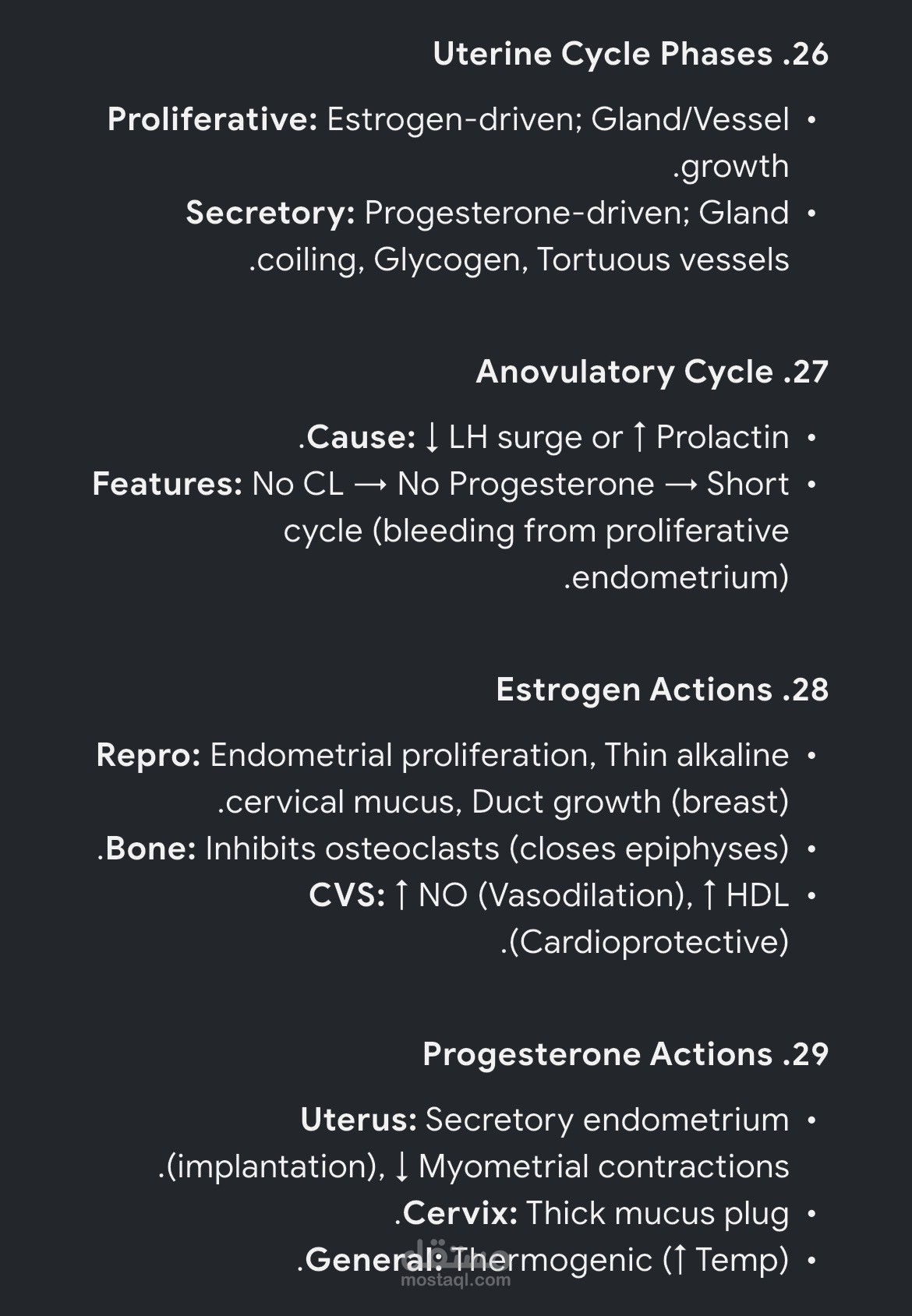Click 'LH surge or ↑ Prolactin' text
Viewport: 912px width, 1316px height.
pyautogui.click(x=619, y=438)
